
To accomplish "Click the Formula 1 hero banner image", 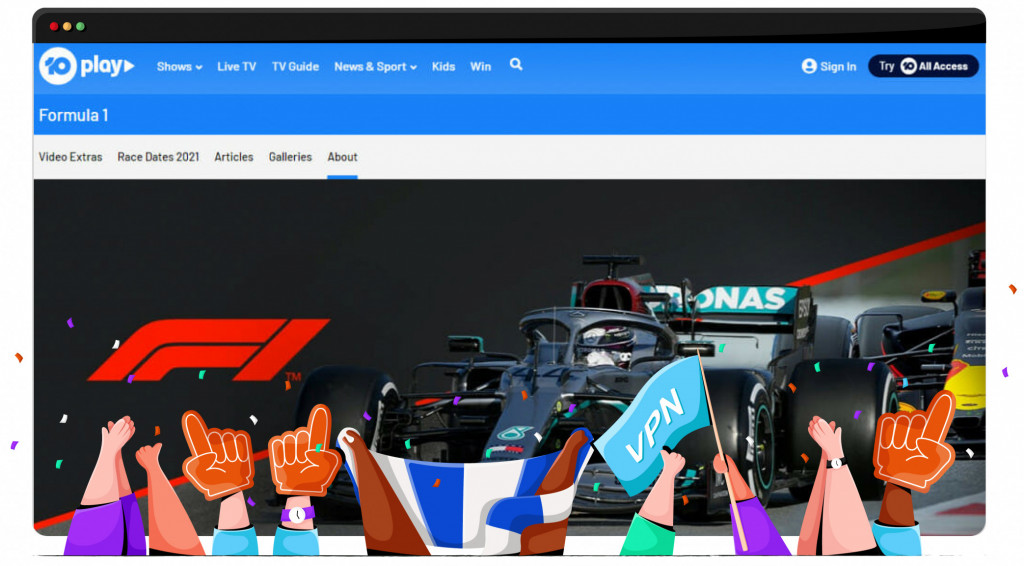I will point(509,357).
